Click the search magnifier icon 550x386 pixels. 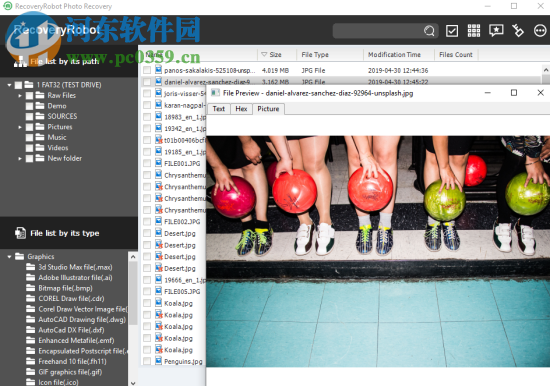(429, 31)
